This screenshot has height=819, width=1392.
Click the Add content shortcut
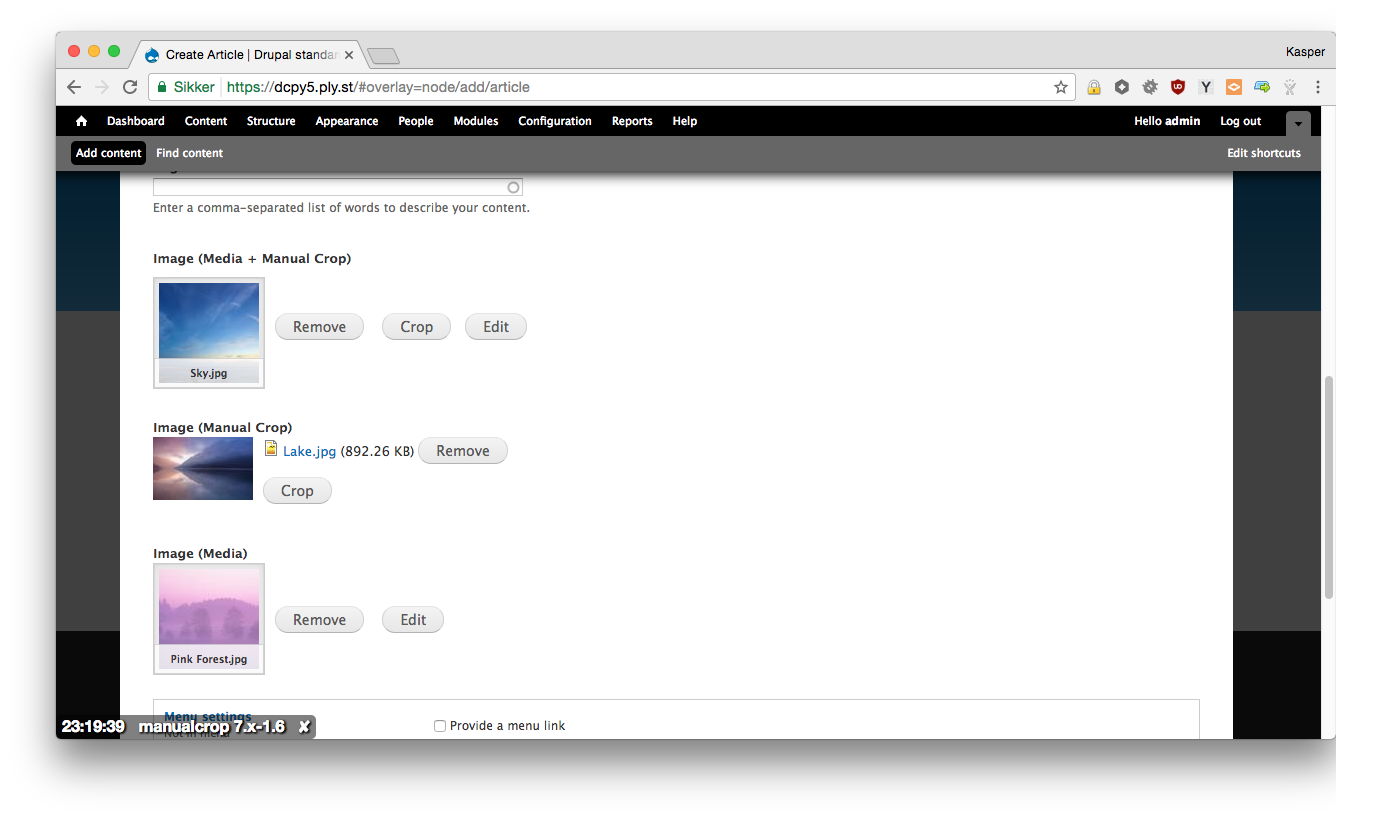click(x=109, y=153)
